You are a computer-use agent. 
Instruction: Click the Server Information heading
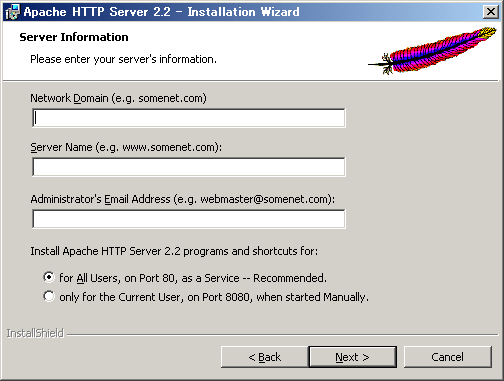coord(74,37)
